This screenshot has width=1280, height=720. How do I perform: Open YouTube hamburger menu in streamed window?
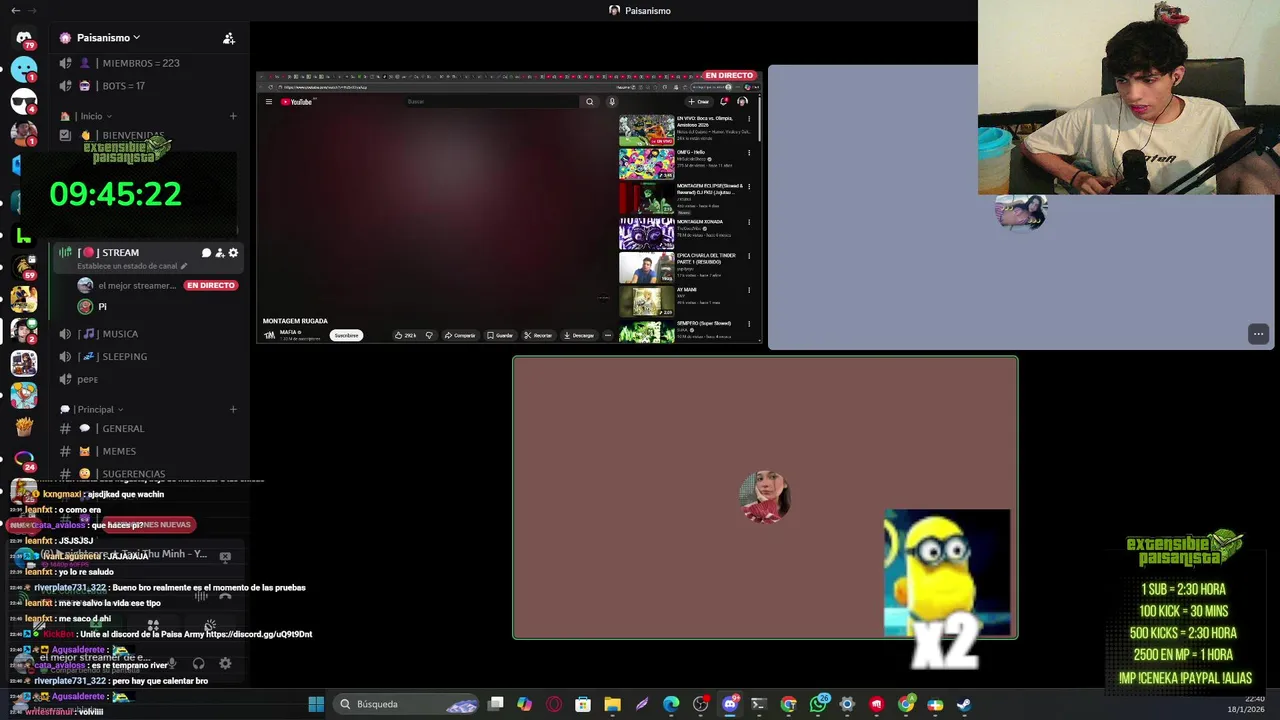click(x=269, y=101)
